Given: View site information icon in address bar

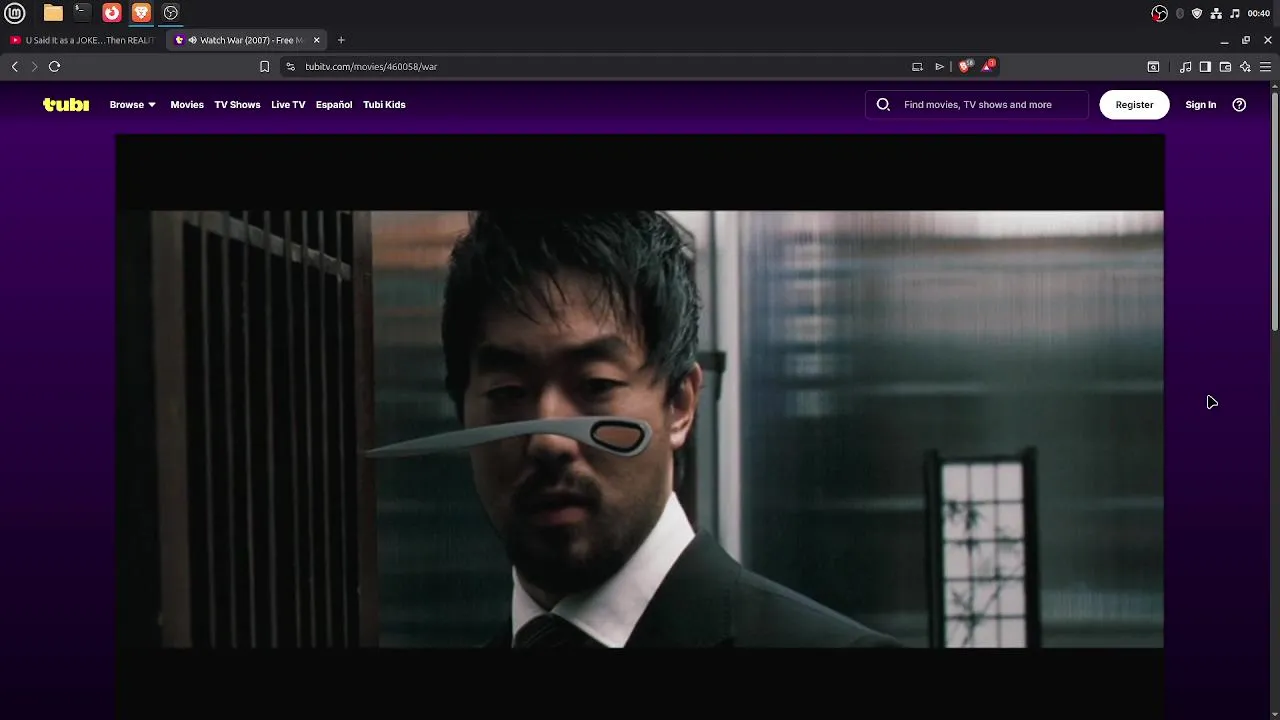Looking at the screenshot, I should coord(290,66).
